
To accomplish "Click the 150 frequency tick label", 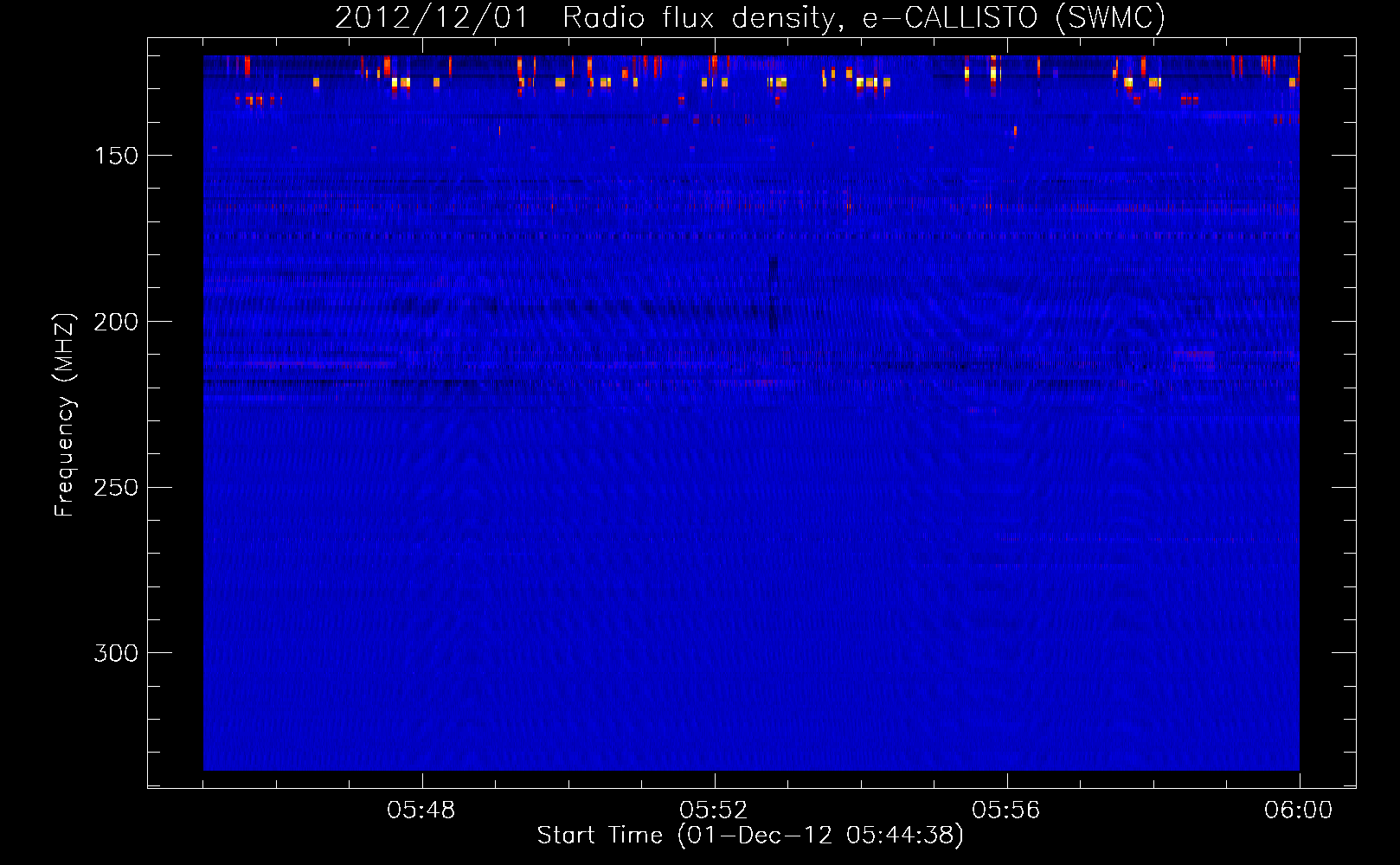I will coord(116,156).
